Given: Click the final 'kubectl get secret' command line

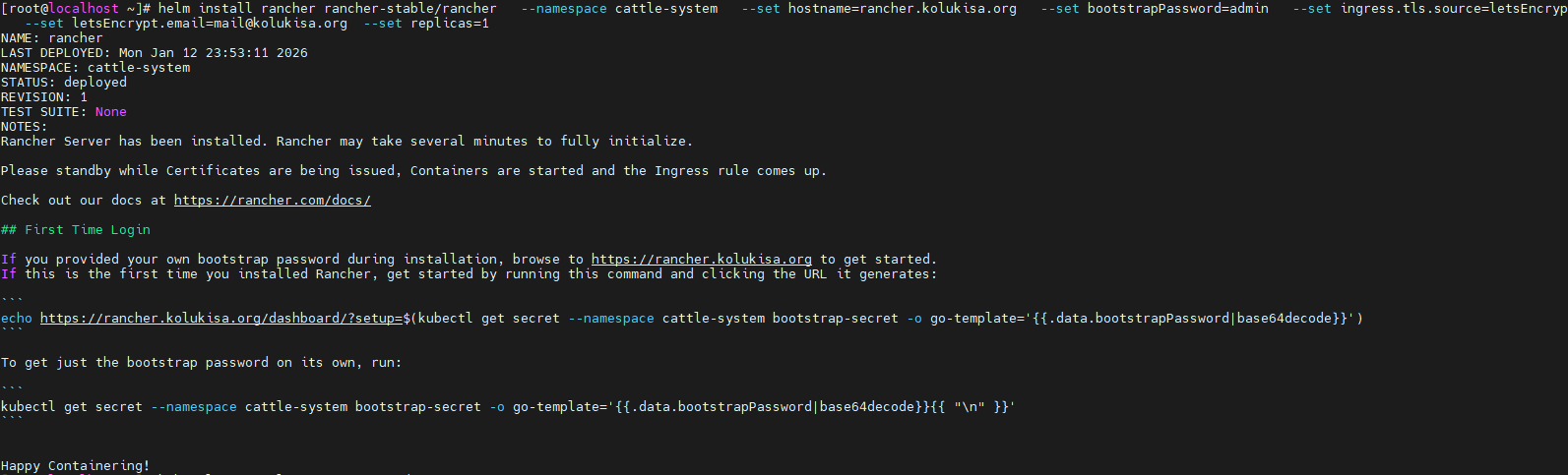Looking at the screenshot, I should click(507, 407).
